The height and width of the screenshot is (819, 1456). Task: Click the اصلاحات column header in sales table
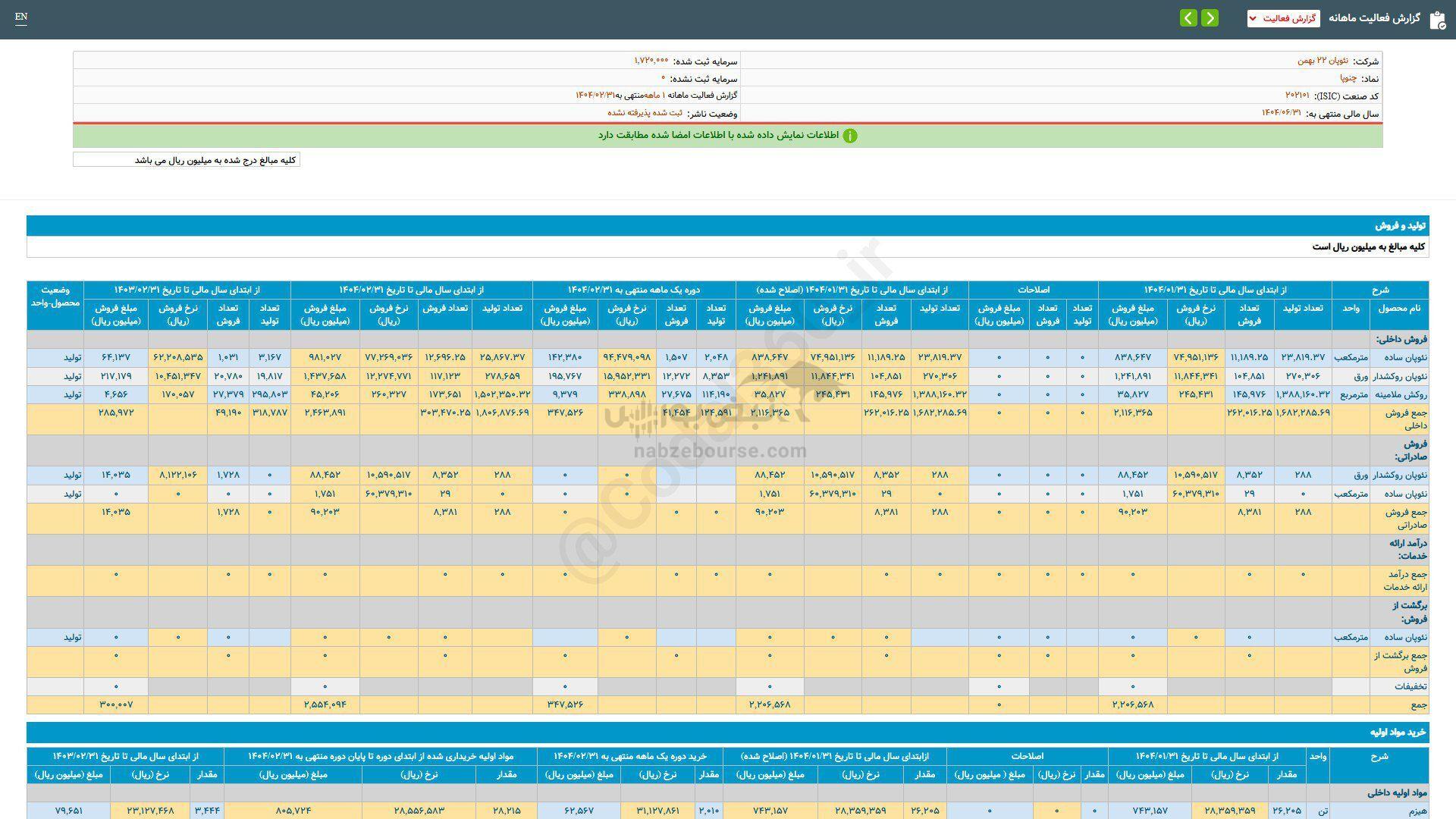coord(1033,290)
